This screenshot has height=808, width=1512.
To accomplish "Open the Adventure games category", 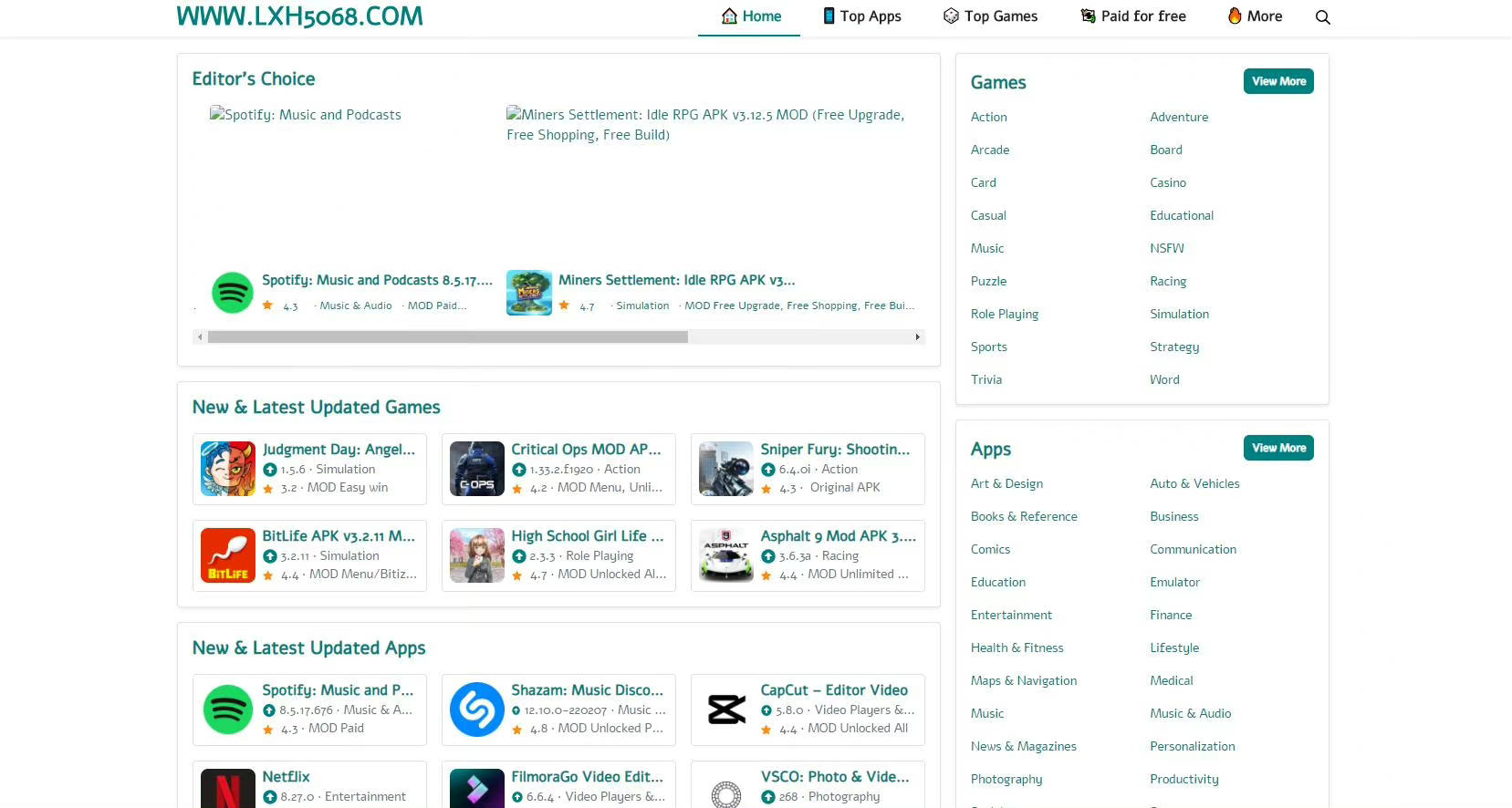I will tap(1179, 117).
